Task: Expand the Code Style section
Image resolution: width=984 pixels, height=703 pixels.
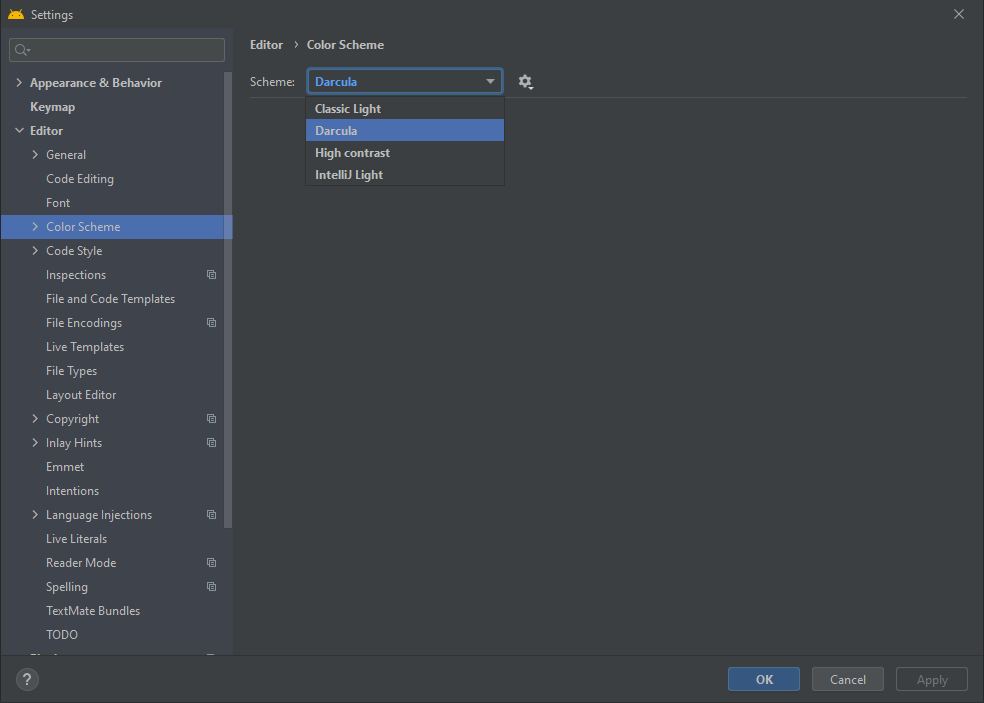Action: pos(33,250)
